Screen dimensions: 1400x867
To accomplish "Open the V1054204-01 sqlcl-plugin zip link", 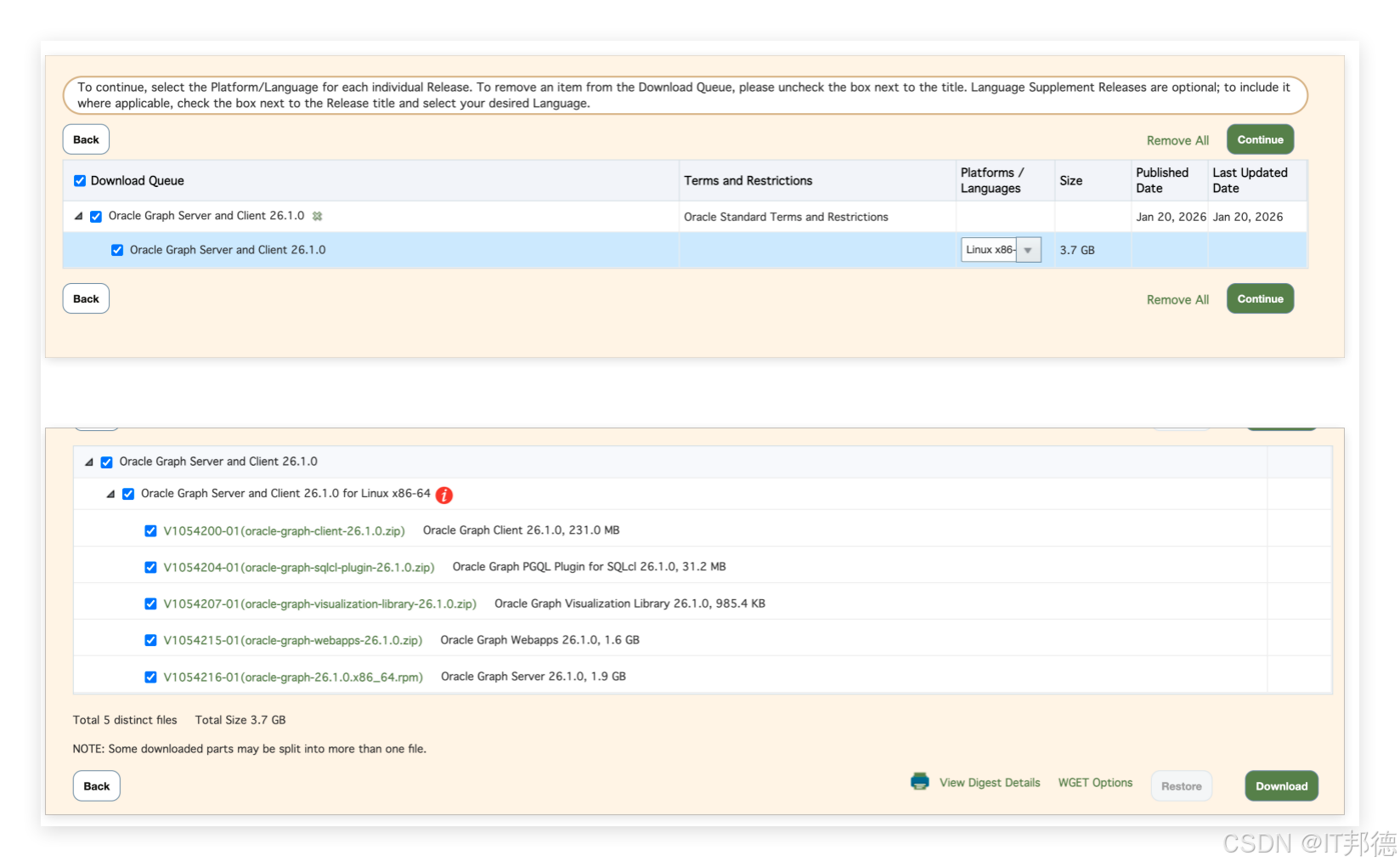I will [x=299, y=567].
